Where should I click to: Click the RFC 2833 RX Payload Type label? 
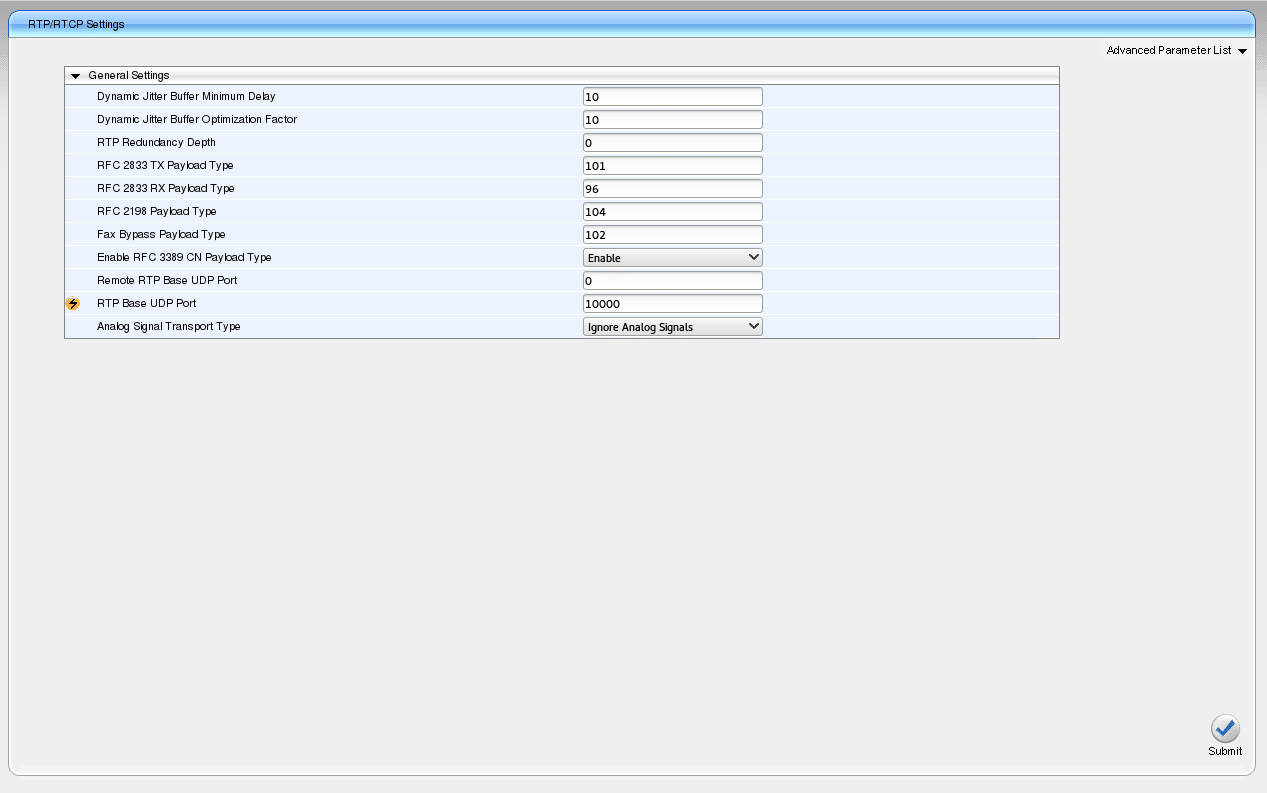click(x=166, y=189)
